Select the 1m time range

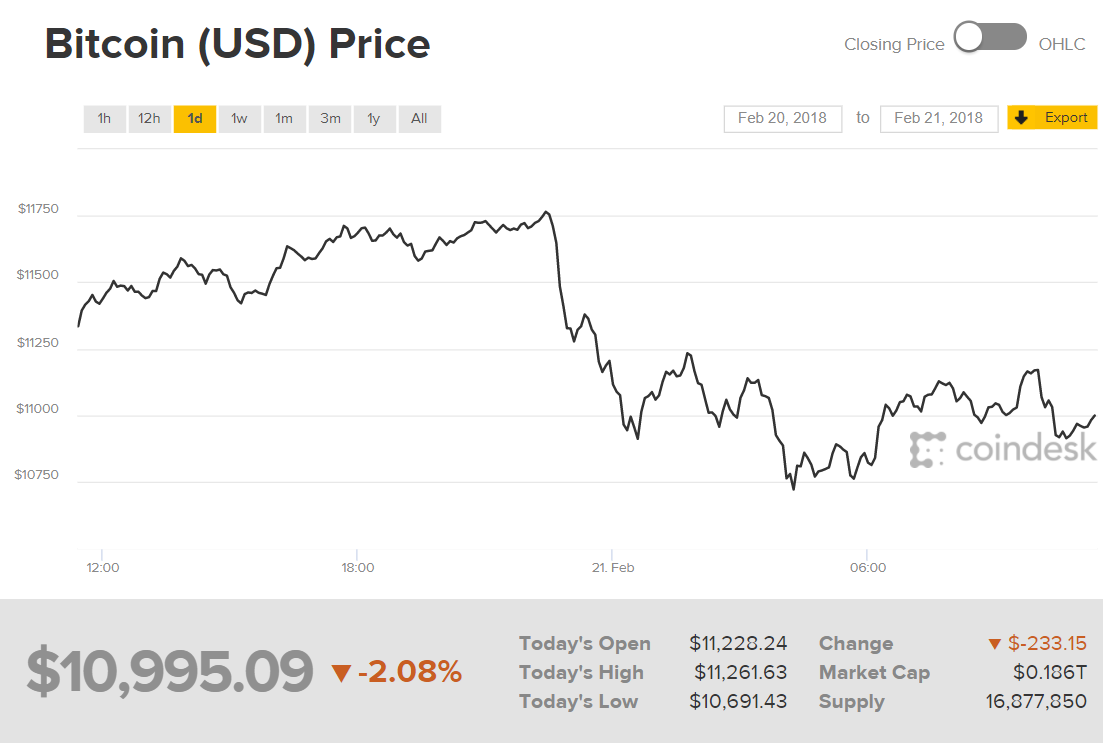[x=284, y=118]
